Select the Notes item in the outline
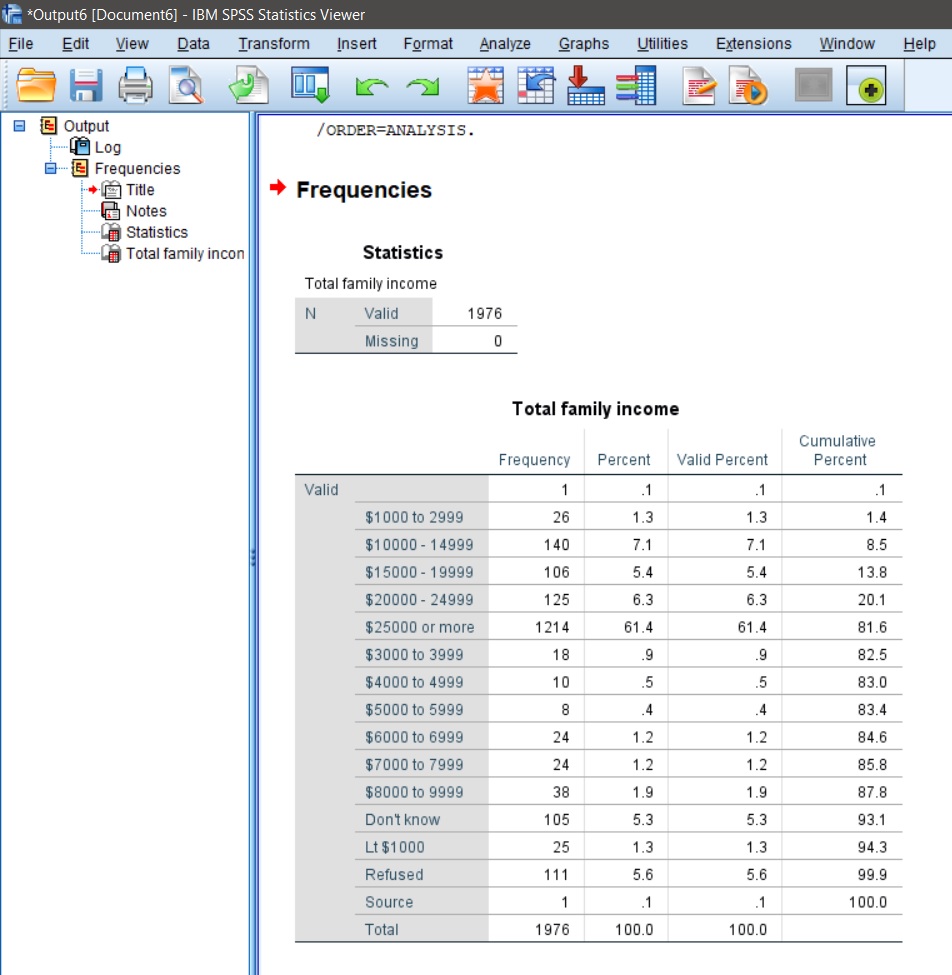952x975 pixels. [145, 211]
